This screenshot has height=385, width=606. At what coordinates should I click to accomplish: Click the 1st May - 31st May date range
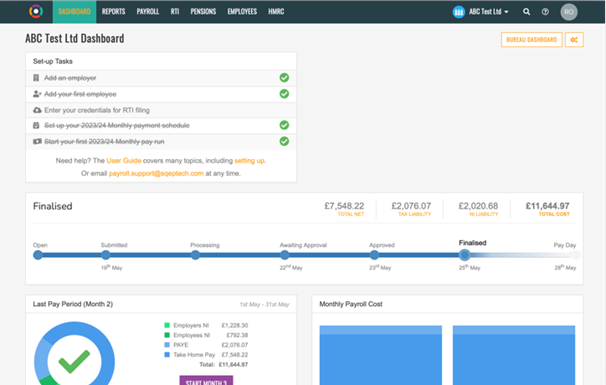coord(264,305)
